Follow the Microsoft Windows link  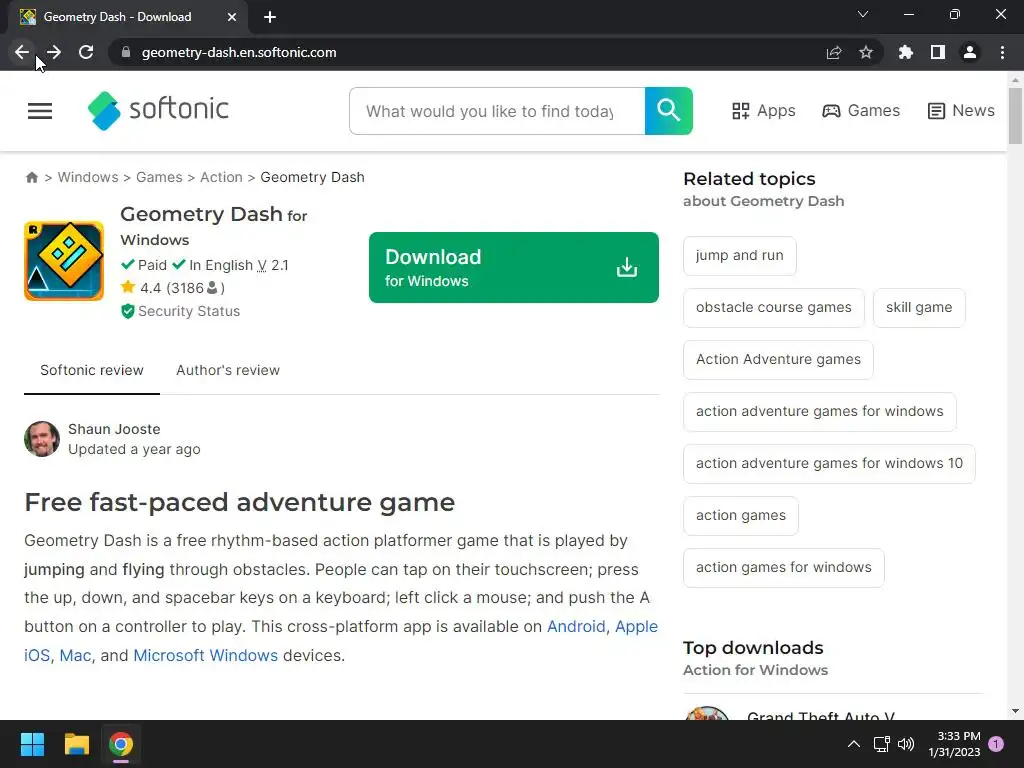[x=206, y=655]
